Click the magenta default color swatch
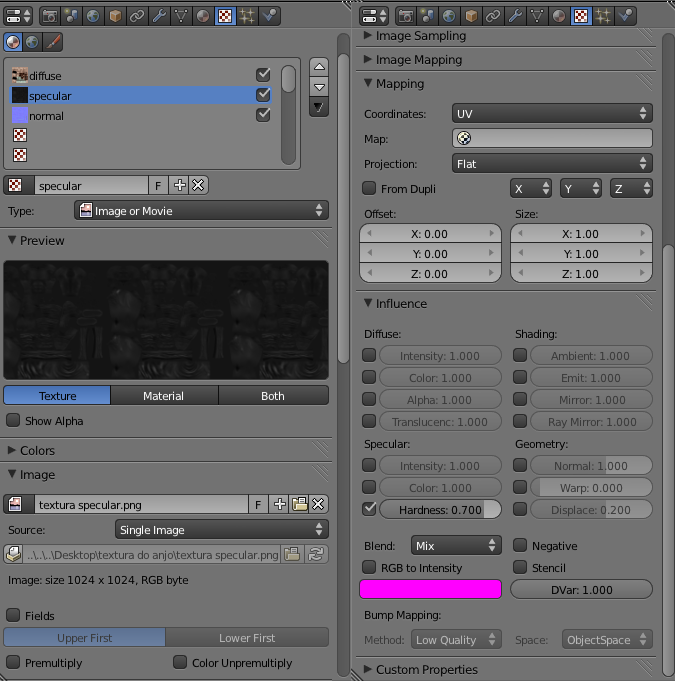 (x=430, y=589)
